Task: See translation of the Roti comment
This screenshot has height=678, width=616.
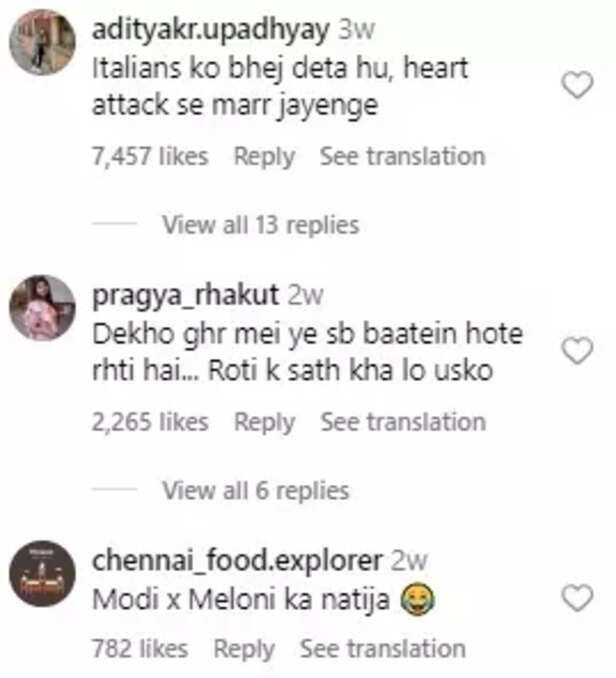Action: point(402,422)
